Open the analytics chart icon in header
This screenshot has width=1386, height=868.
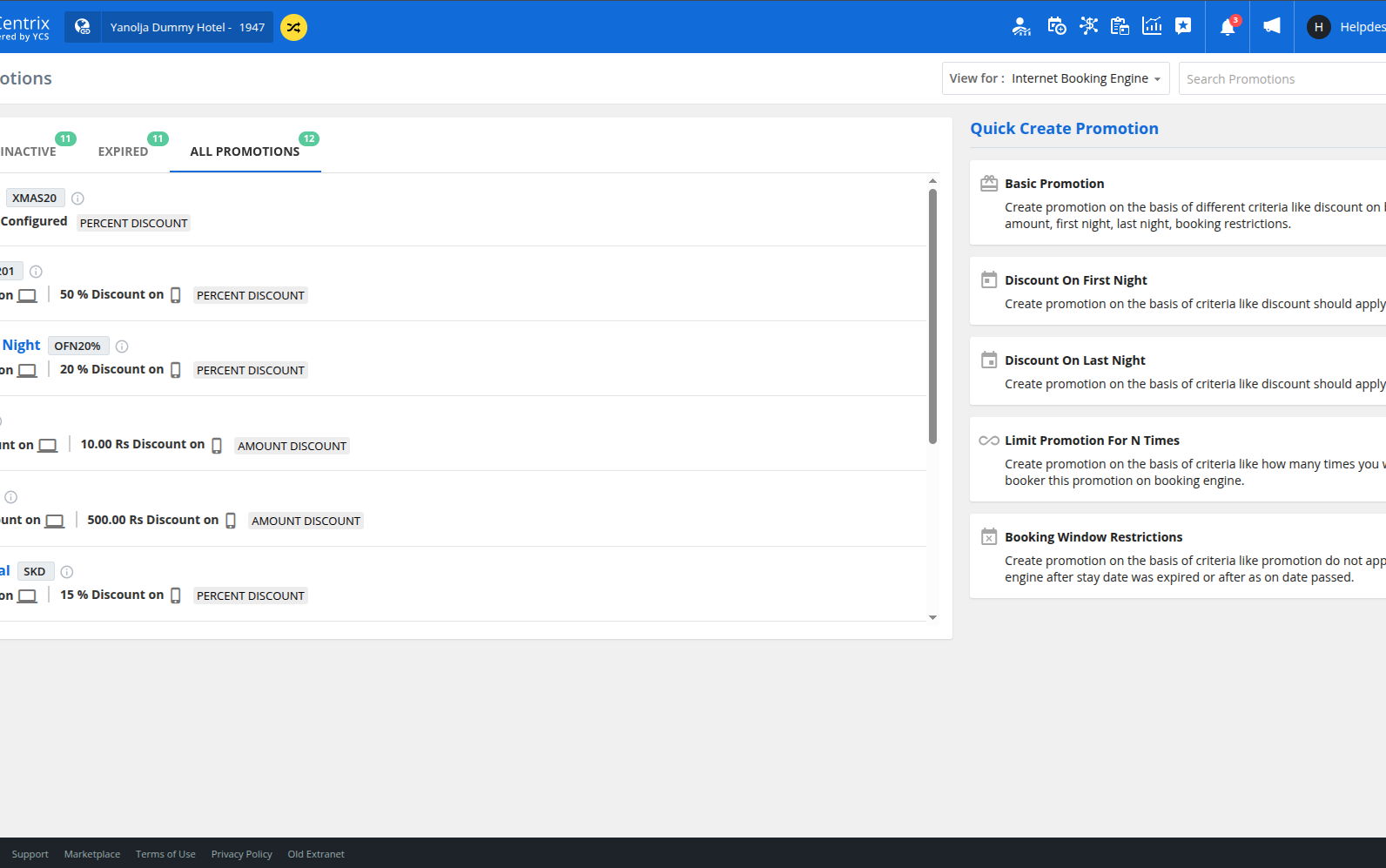(x=1152, y=26)
